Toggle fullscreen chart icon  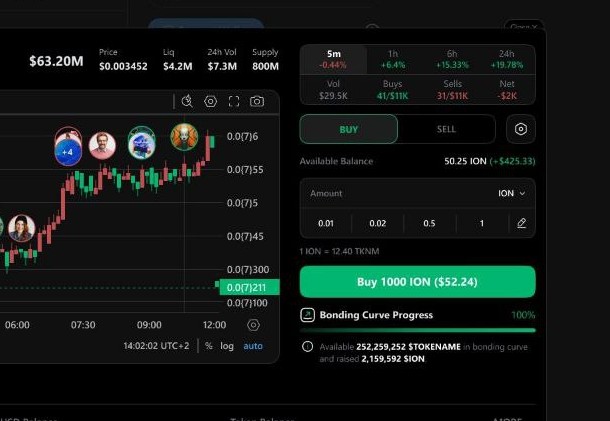234,102
